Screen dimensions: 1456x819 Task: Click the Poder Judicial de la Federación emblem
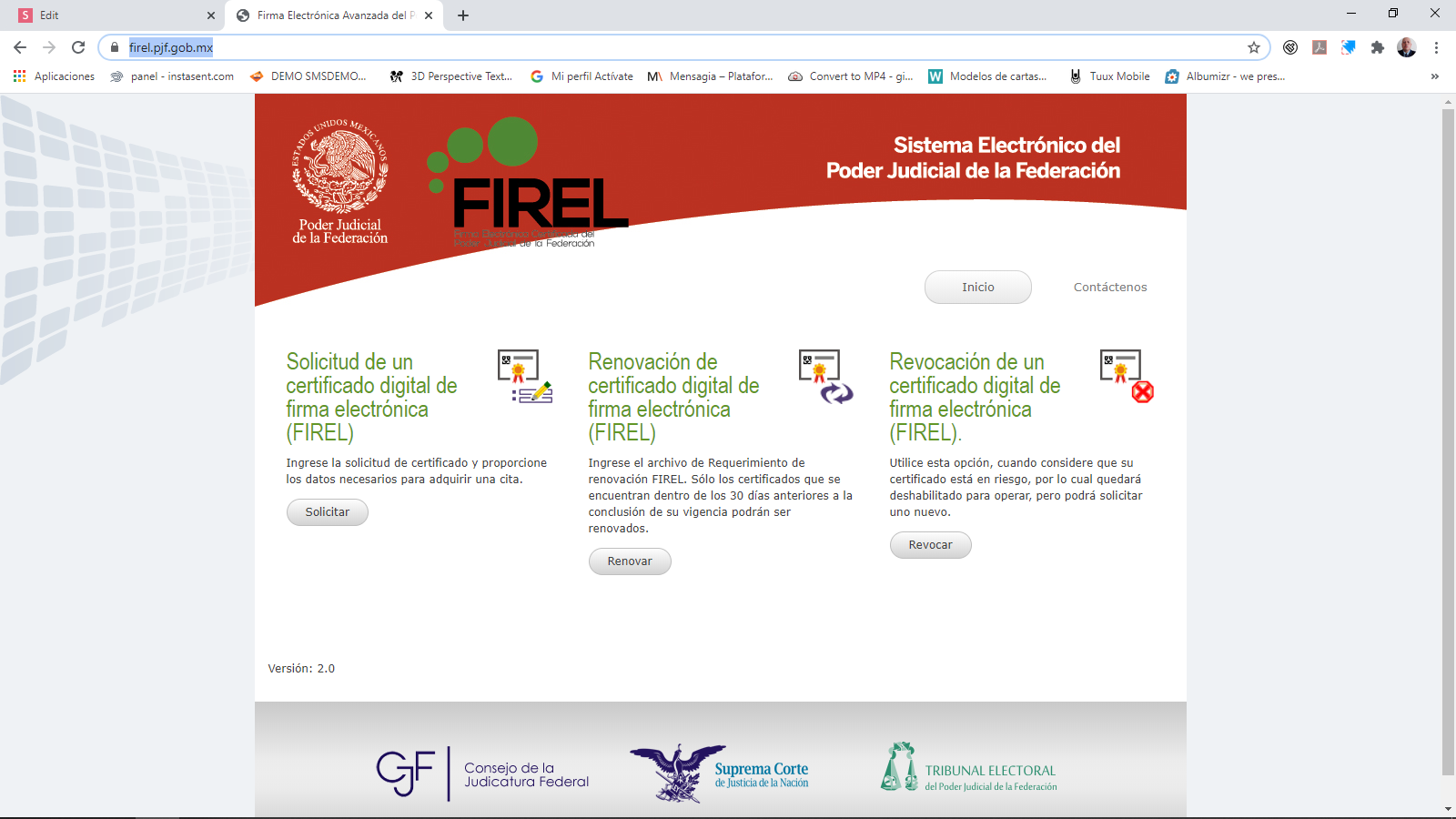(x=339, y=182)
